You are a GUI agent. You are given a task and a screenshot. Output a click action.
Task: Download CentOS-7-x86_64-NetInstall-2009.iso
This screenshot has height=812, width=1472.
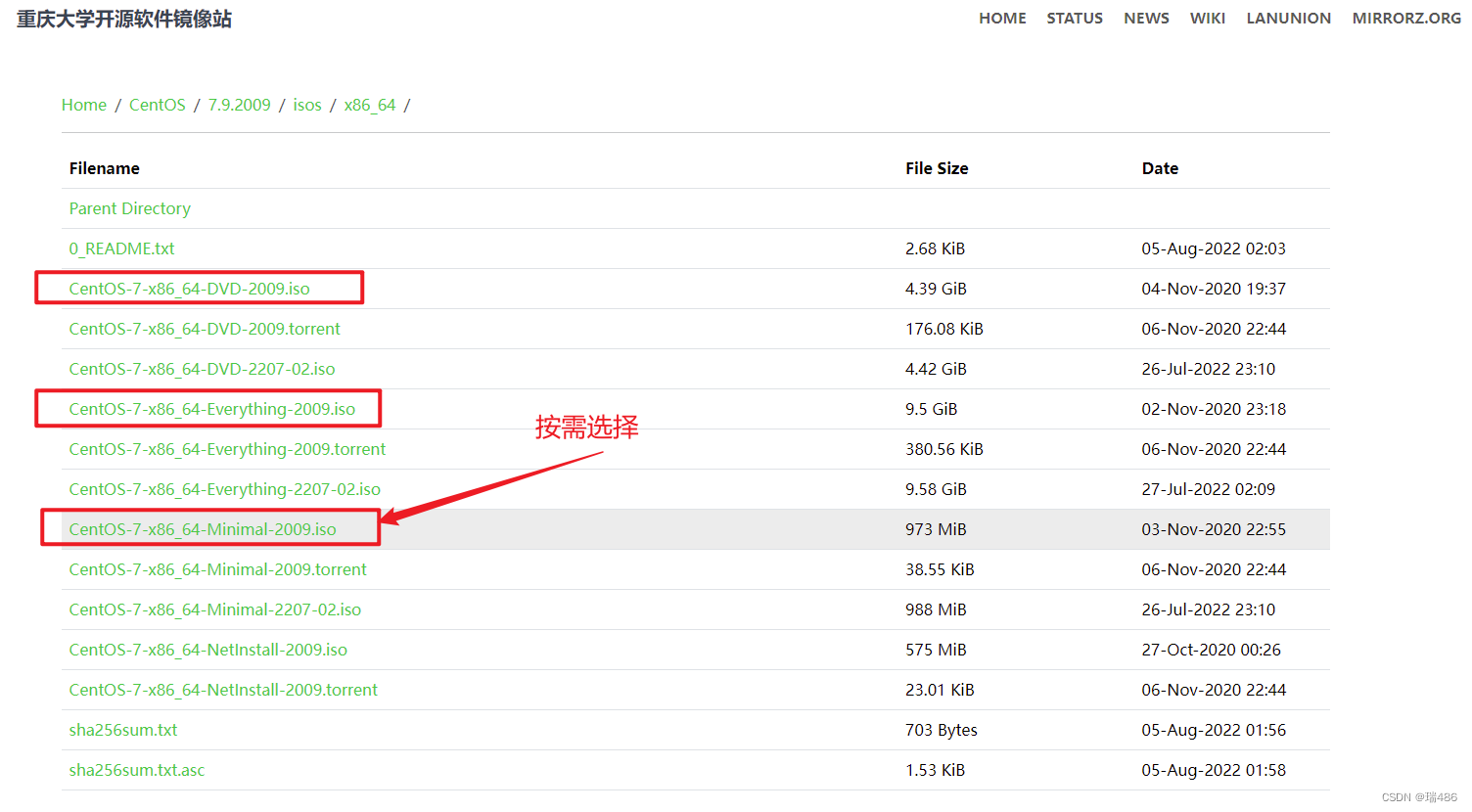[208, 650]
